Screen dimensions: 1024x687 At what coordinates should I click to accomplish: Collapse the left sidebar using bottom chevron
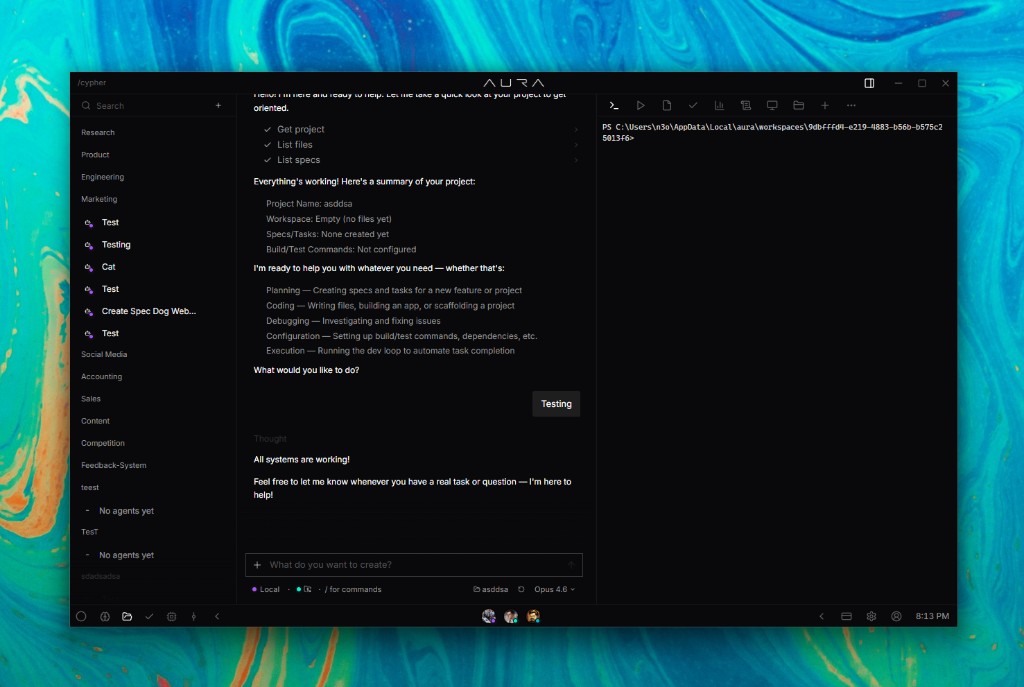217,617
